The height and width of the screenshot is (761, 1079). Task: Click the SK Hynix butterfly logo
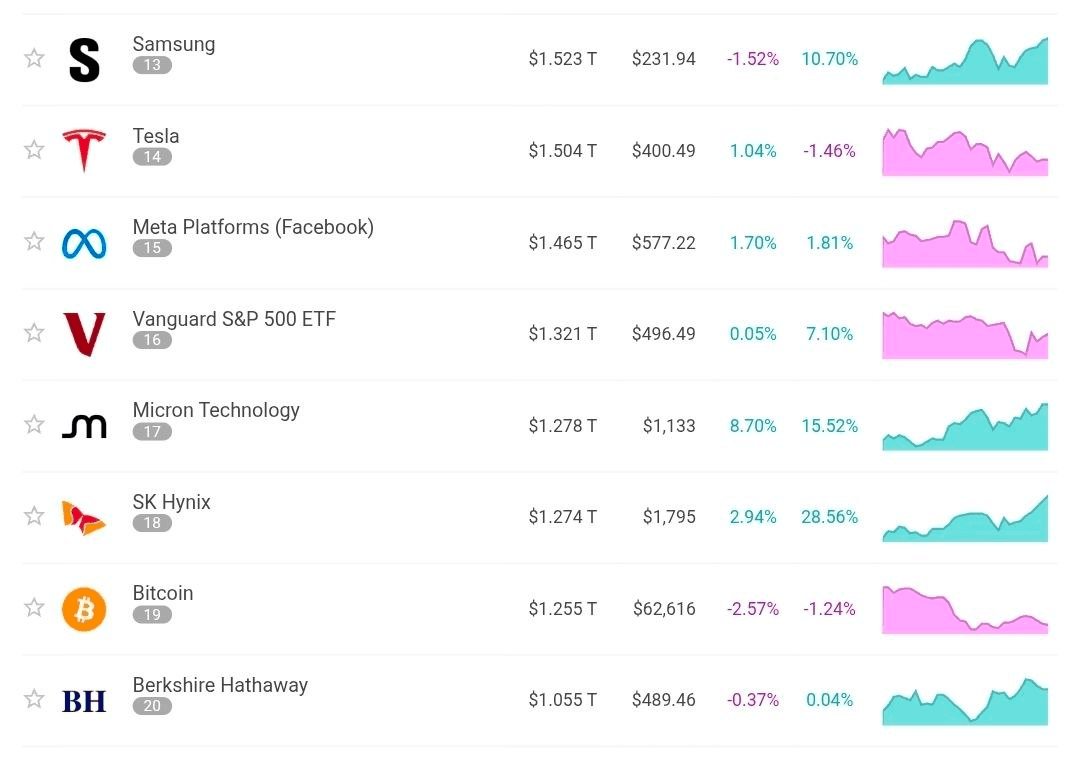pyautogui.click(x=83, y=517)
